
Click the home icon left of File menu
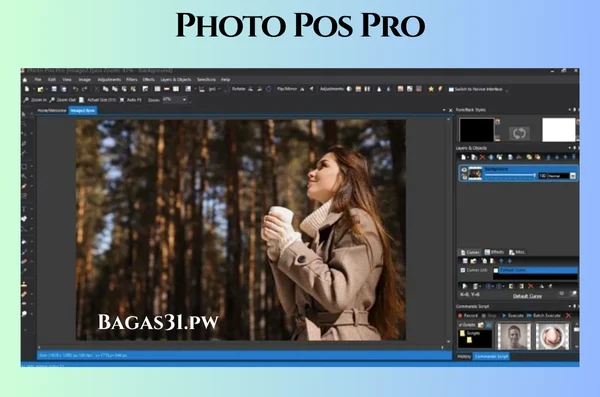point(25,80)
